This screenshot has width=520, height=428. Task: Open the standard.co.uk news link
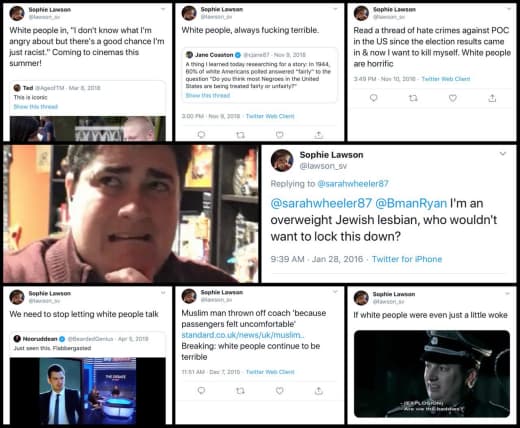click(x=243, y=335)
